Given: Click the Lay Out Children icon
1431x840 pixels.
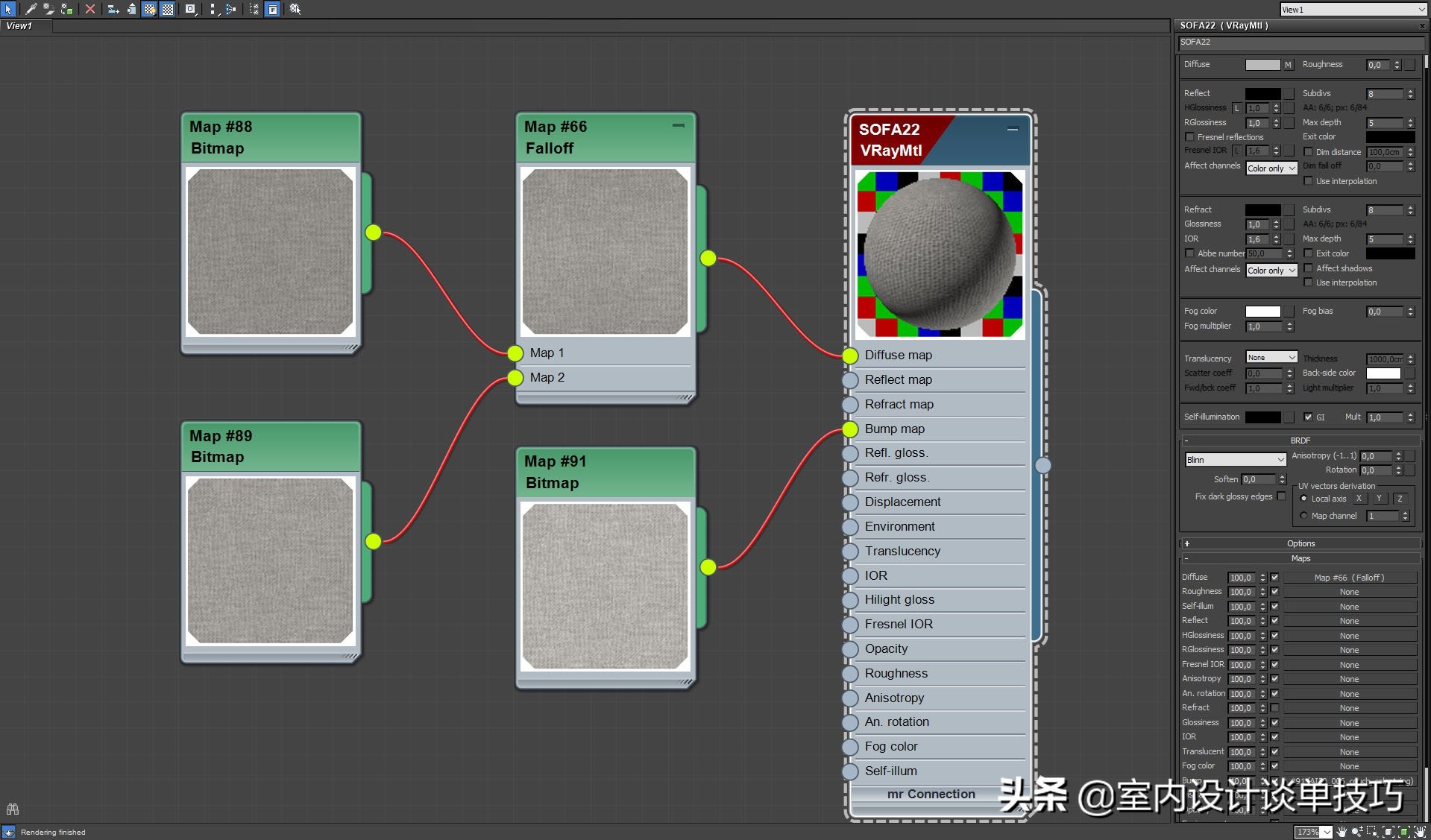Looking at the screenshot, I should click(x=230, y=9).
